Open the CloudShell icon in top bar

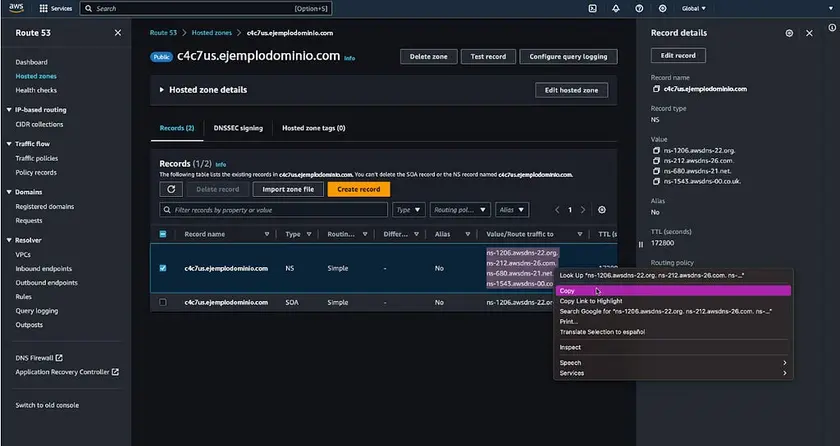point(592,9)
